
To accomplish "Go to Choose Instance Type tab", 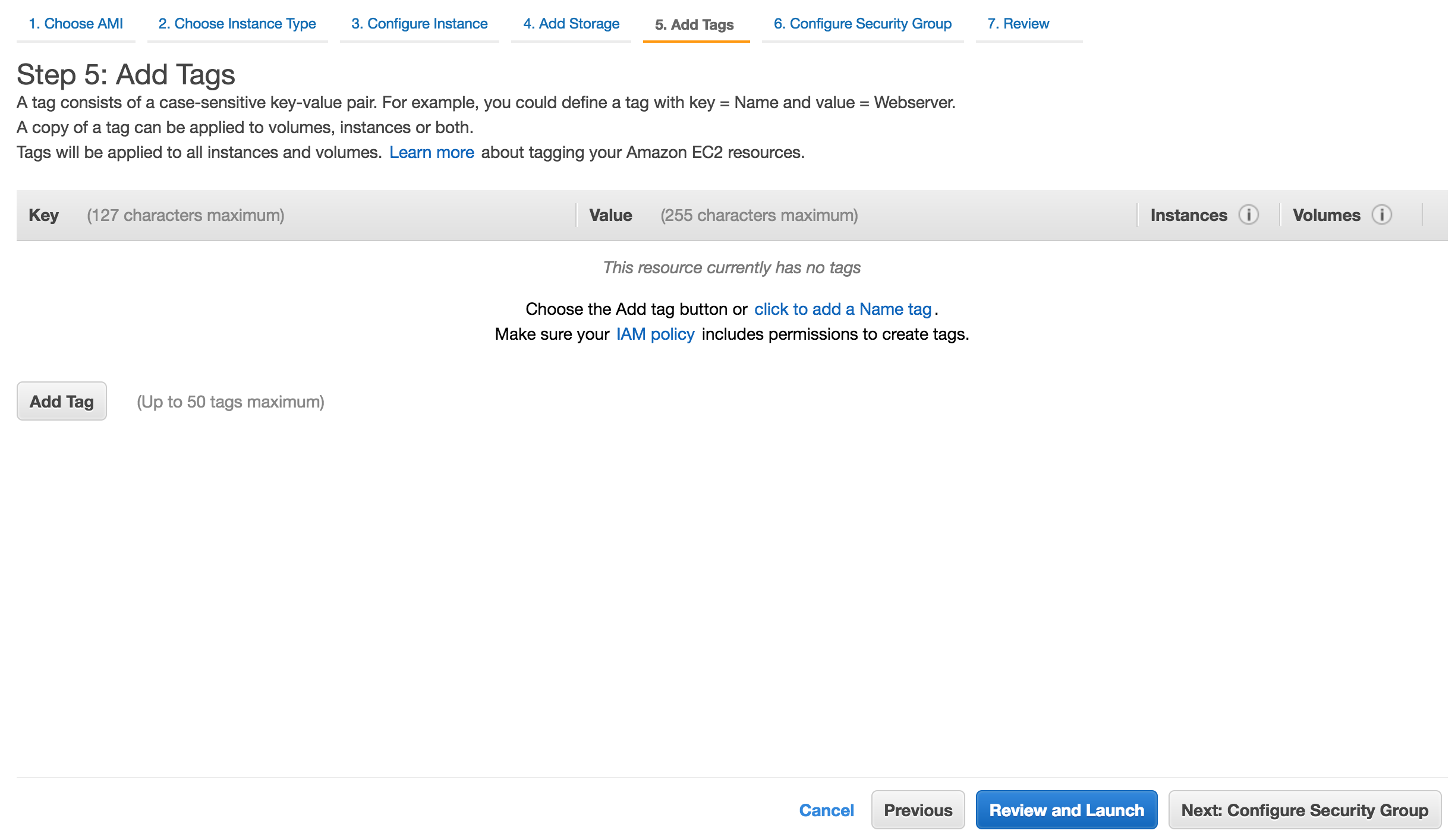I will click(237, 24).
